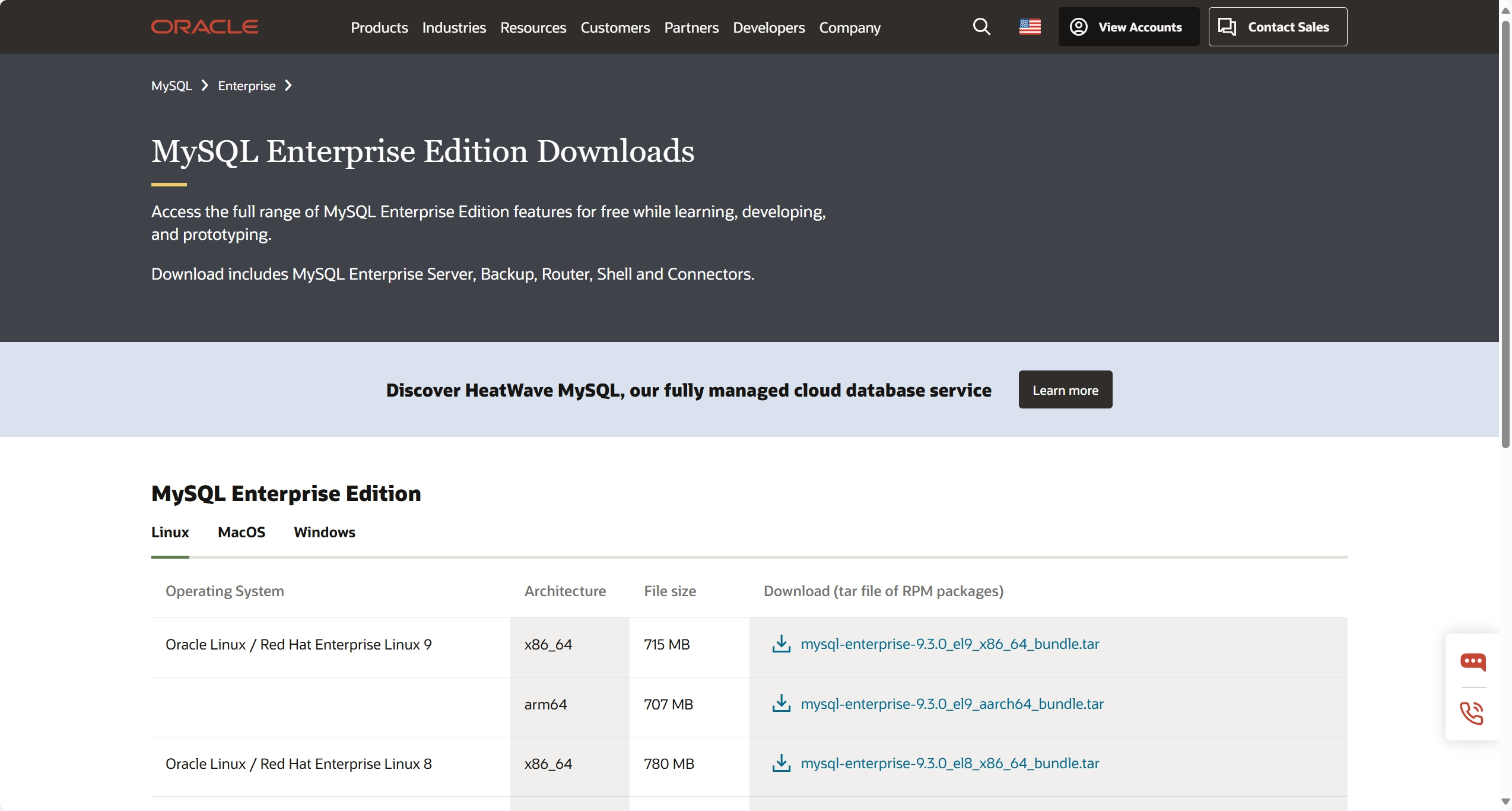This screenshot has width=1512, height=811.
Task: Click the Contact Sales button
Action: (1278, 27)
